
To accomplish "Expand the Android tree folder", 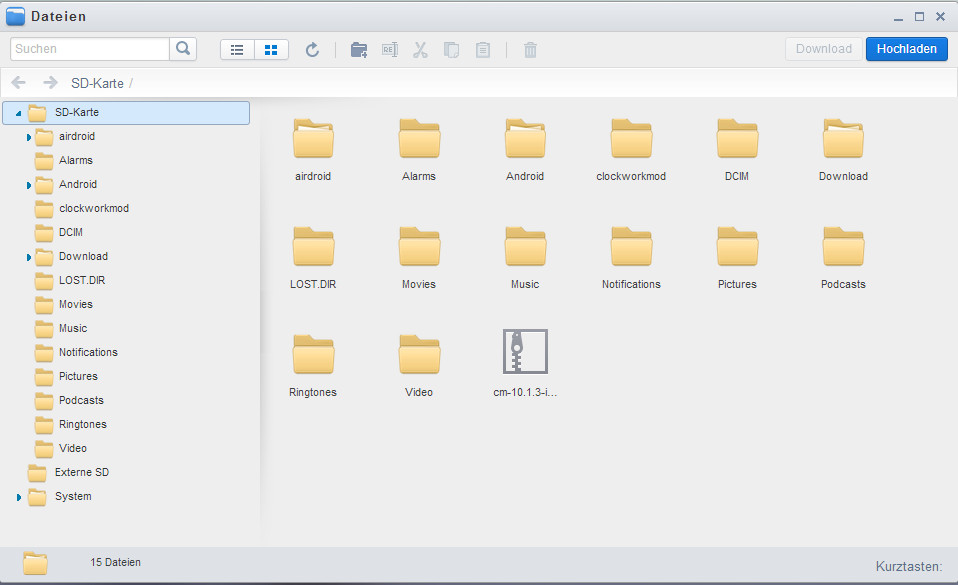I will (29, 185).
